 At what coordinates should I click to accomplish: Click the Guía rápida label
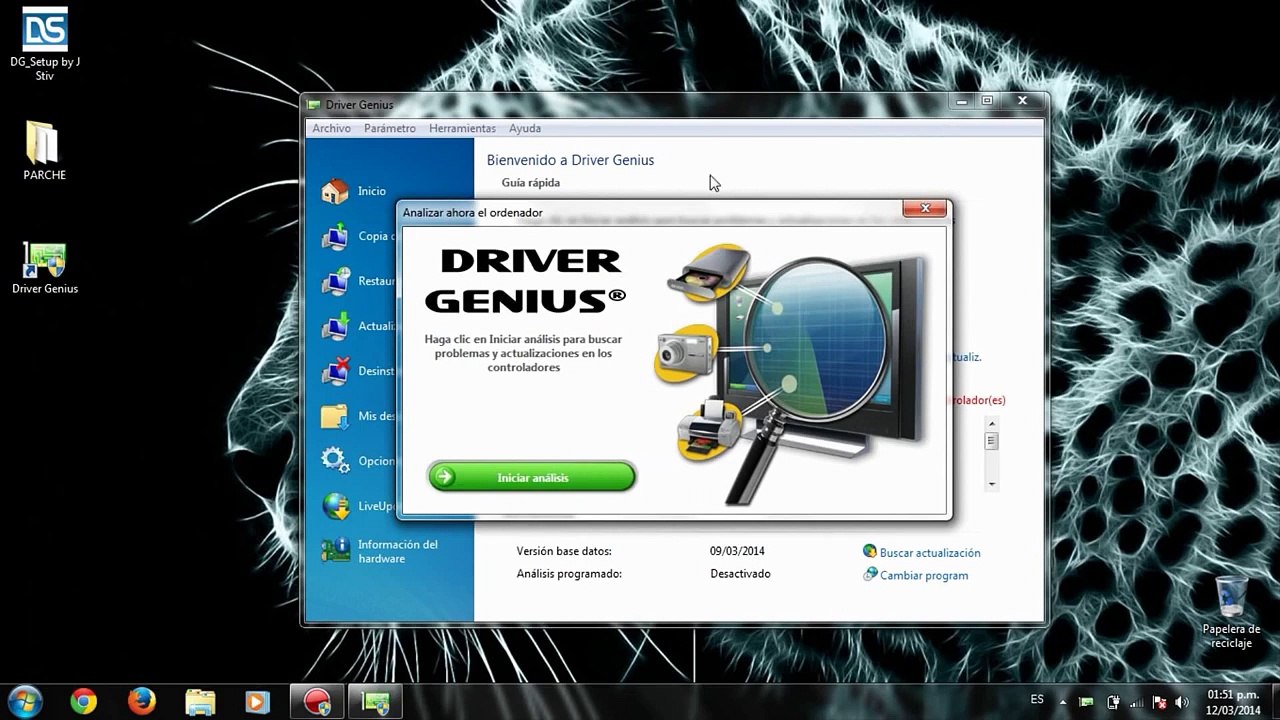pyautogui.click(x=531, y=183)
